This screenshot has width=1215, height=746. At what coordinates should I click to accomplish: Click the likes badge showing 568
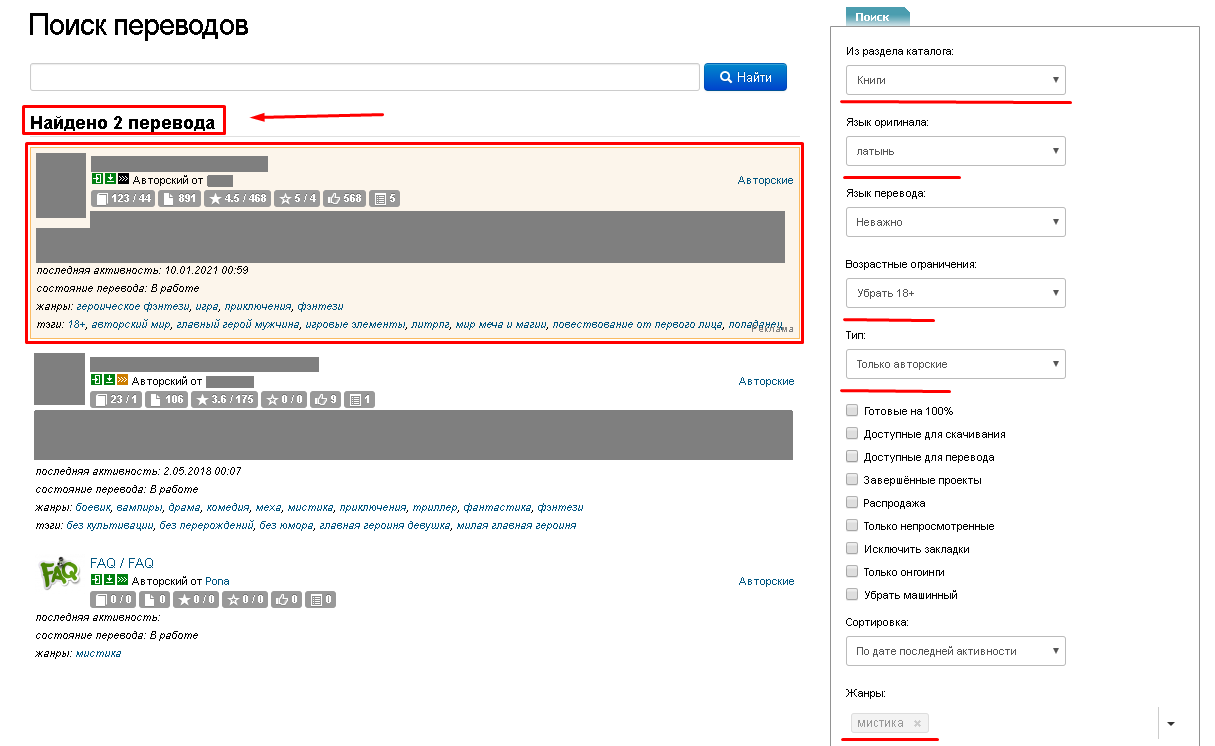[345, 199]
